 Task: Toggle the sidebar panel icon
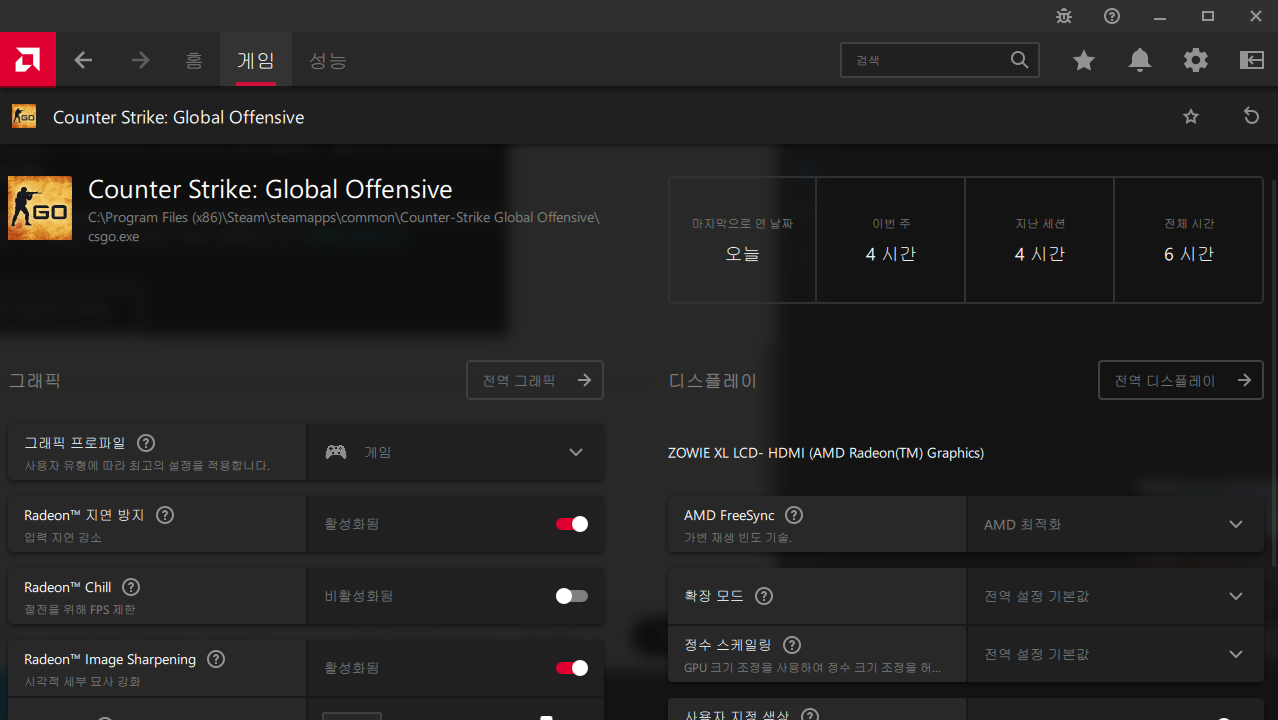tap(1252, 60)
